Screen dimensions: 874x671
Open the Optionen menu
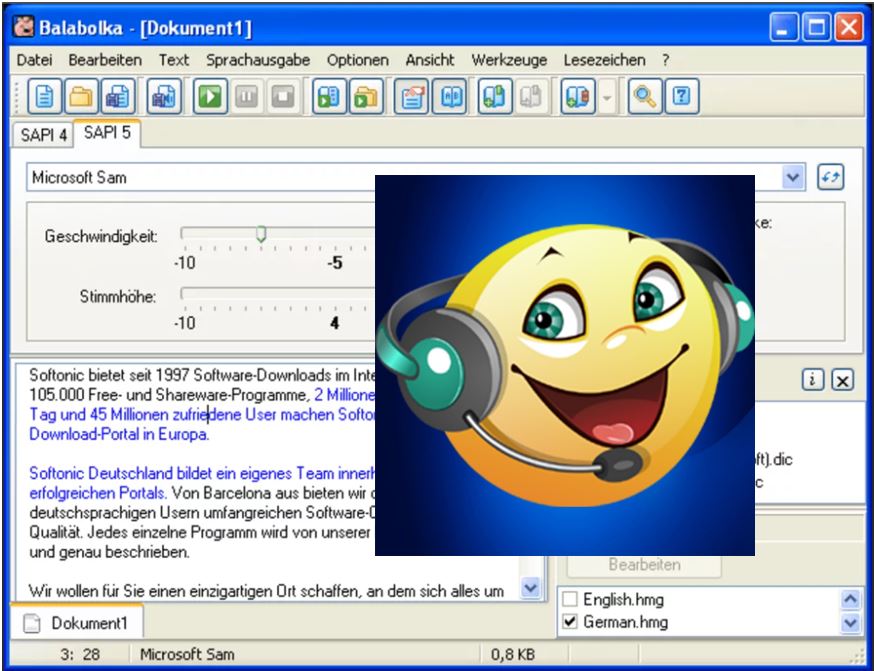pos(358,60)
